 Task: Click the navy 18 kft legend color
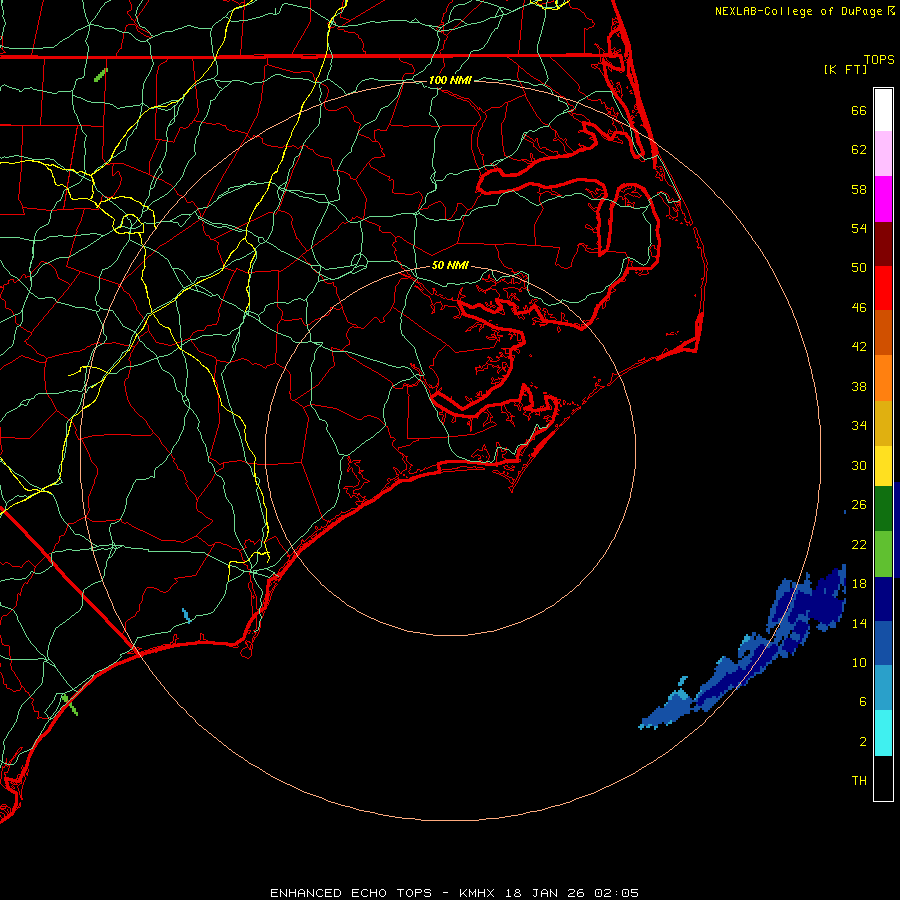click(883, 599)
